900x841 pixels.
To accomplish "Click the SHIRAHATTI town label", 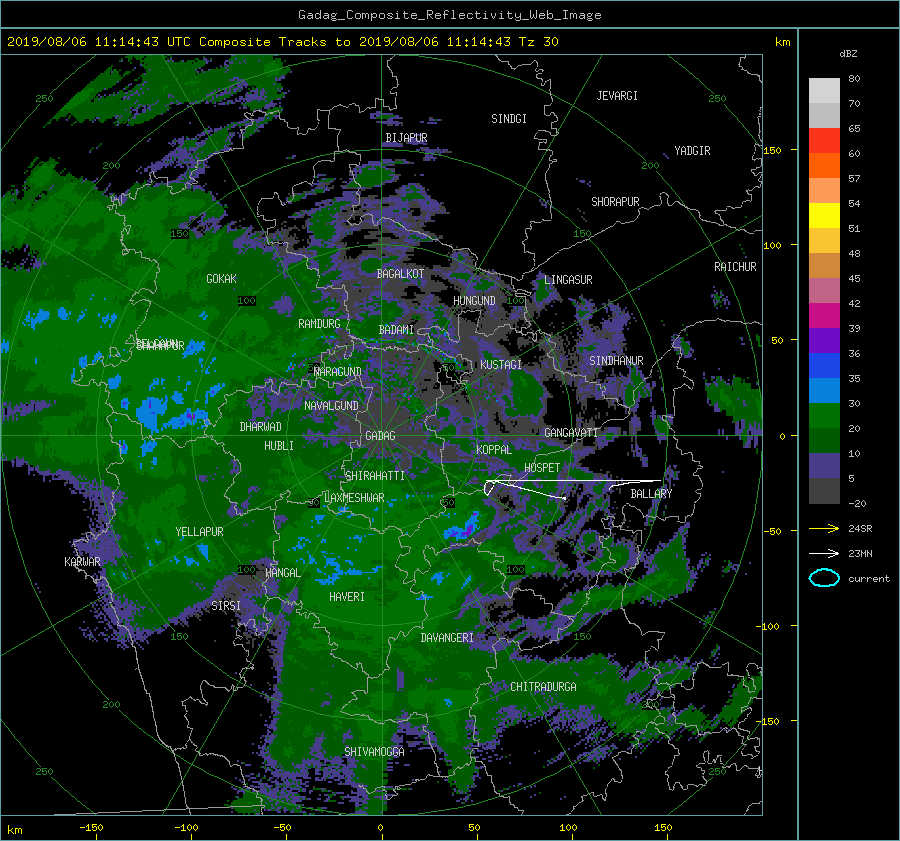I will [375, 476].
